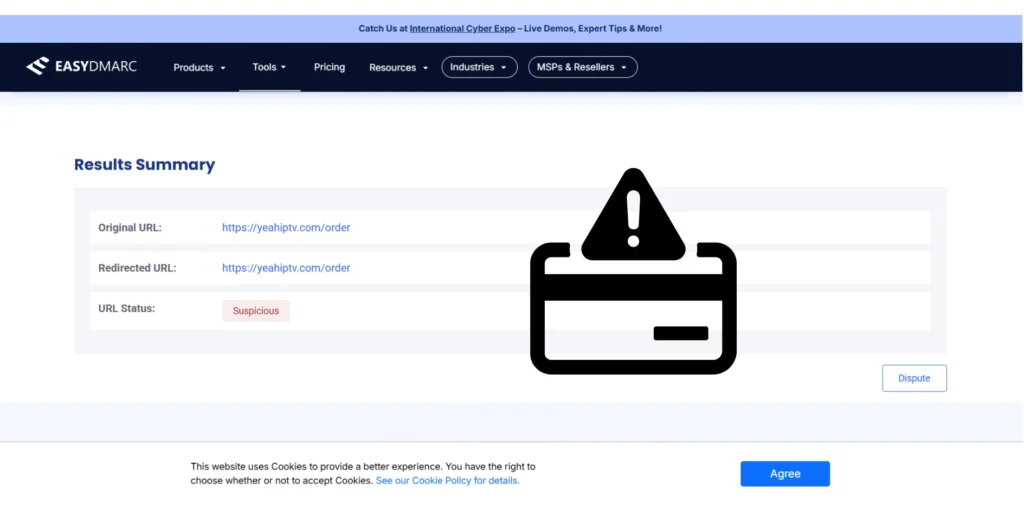The width and height of the screenshot is (1024, 516).
Task: Open the Resources dropdown menu
Action: 398,67
